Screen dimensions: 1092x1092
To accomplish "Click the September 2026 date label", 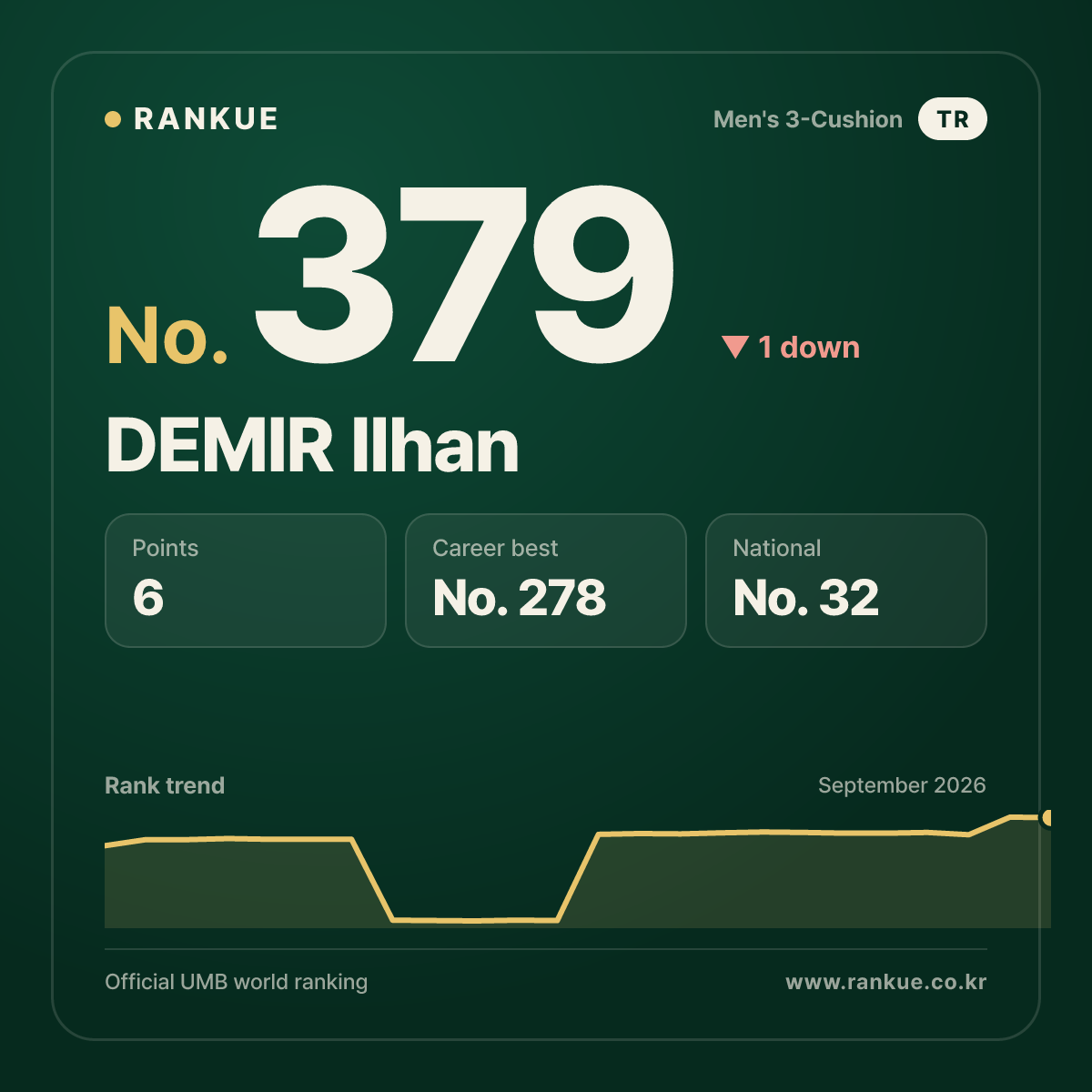I will pyautogui.click(x=902, y=785).
